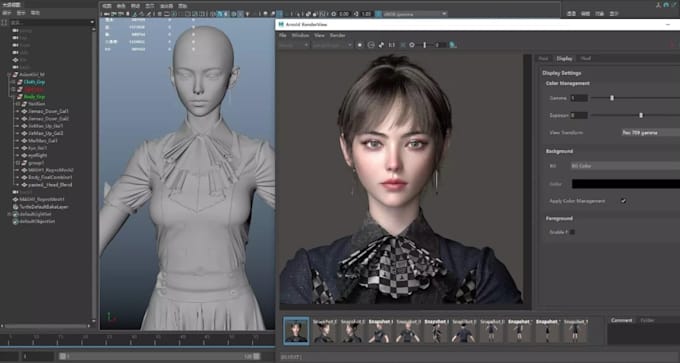The width and height of the screenshot is (680, 363).
Task: Click the Arnold RenderView window title icon
Action: pos(281,24)
